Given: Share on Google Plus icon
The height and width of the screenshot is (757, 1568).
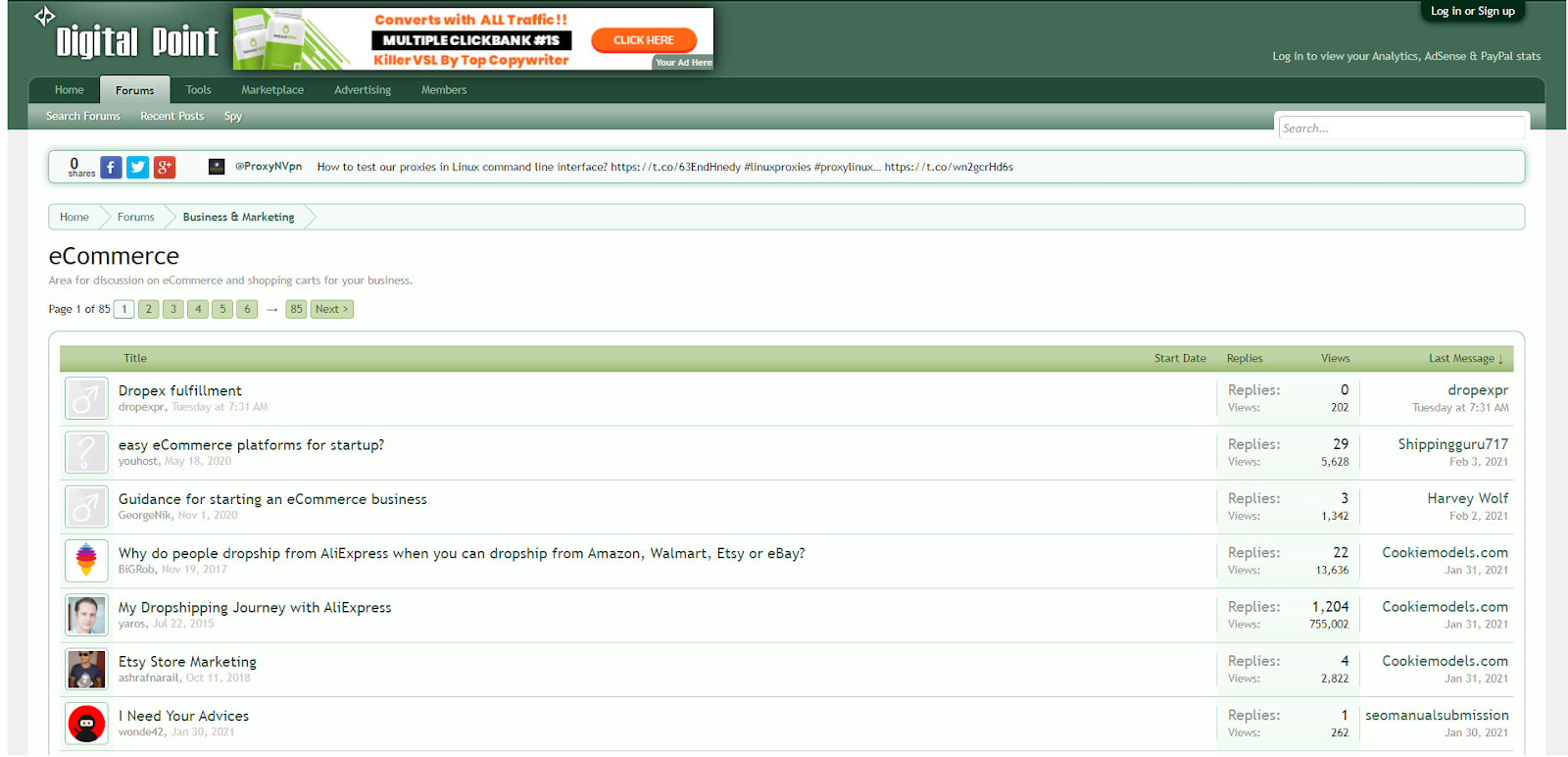Looking at the screenshot, I should tap(165, 168).
